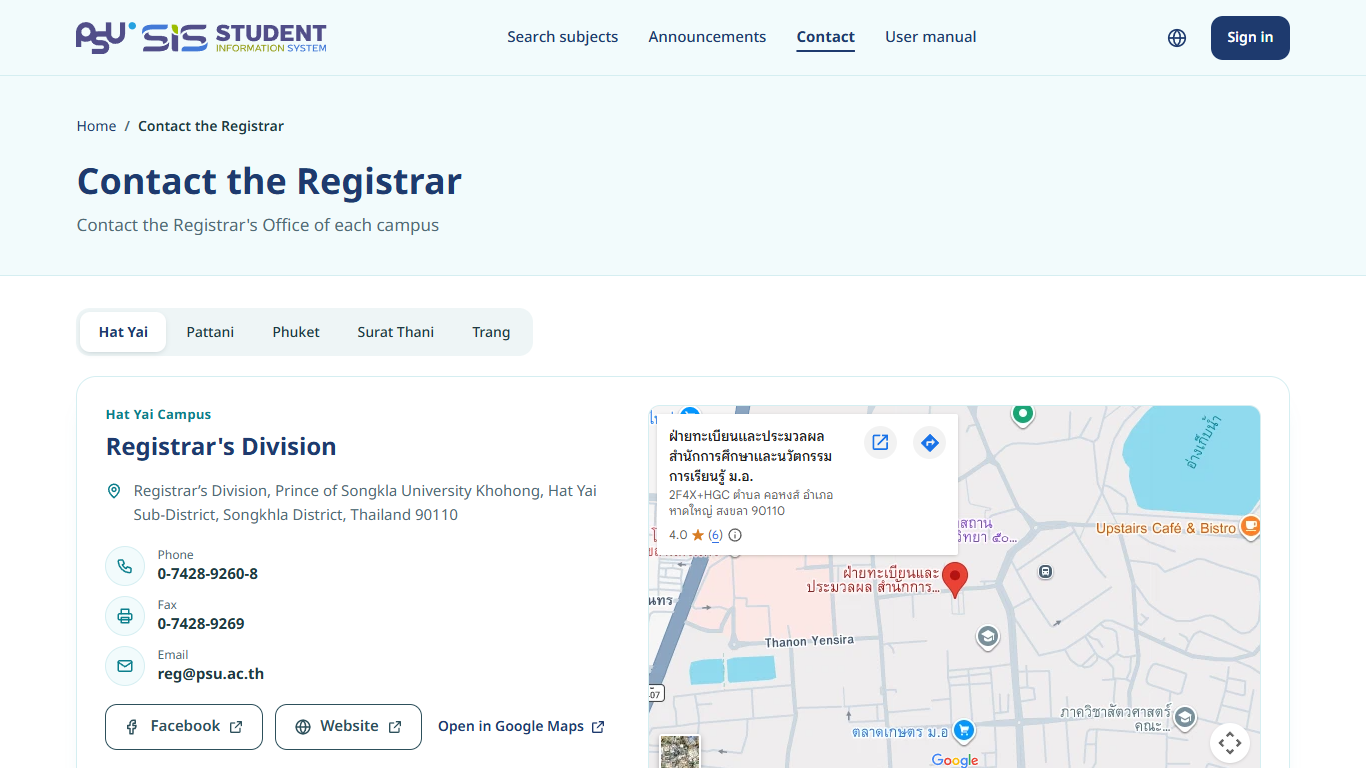
Task: Click the gray graduation cap marker at the map's lower right
Action: (1185, 718)
